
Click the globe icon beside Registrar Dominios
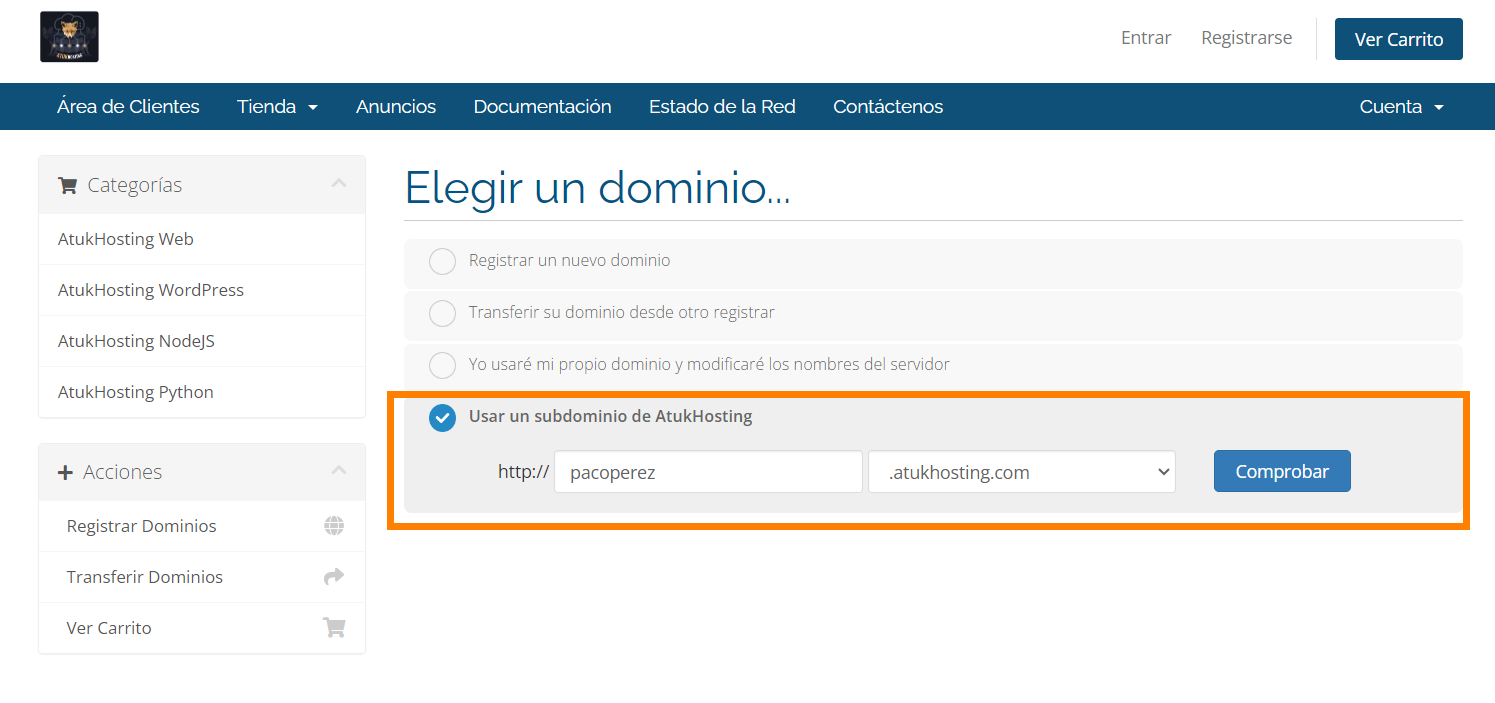334,526
